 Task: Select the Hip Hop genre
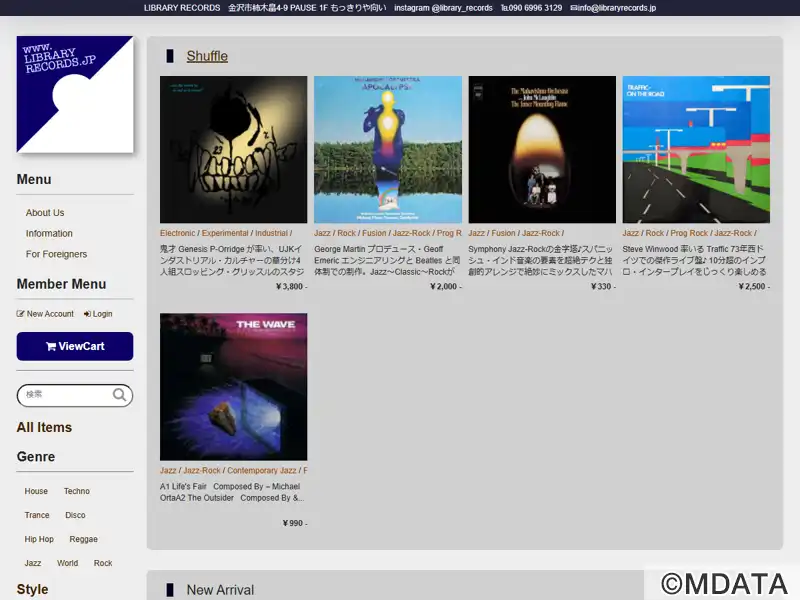(39, 539)
